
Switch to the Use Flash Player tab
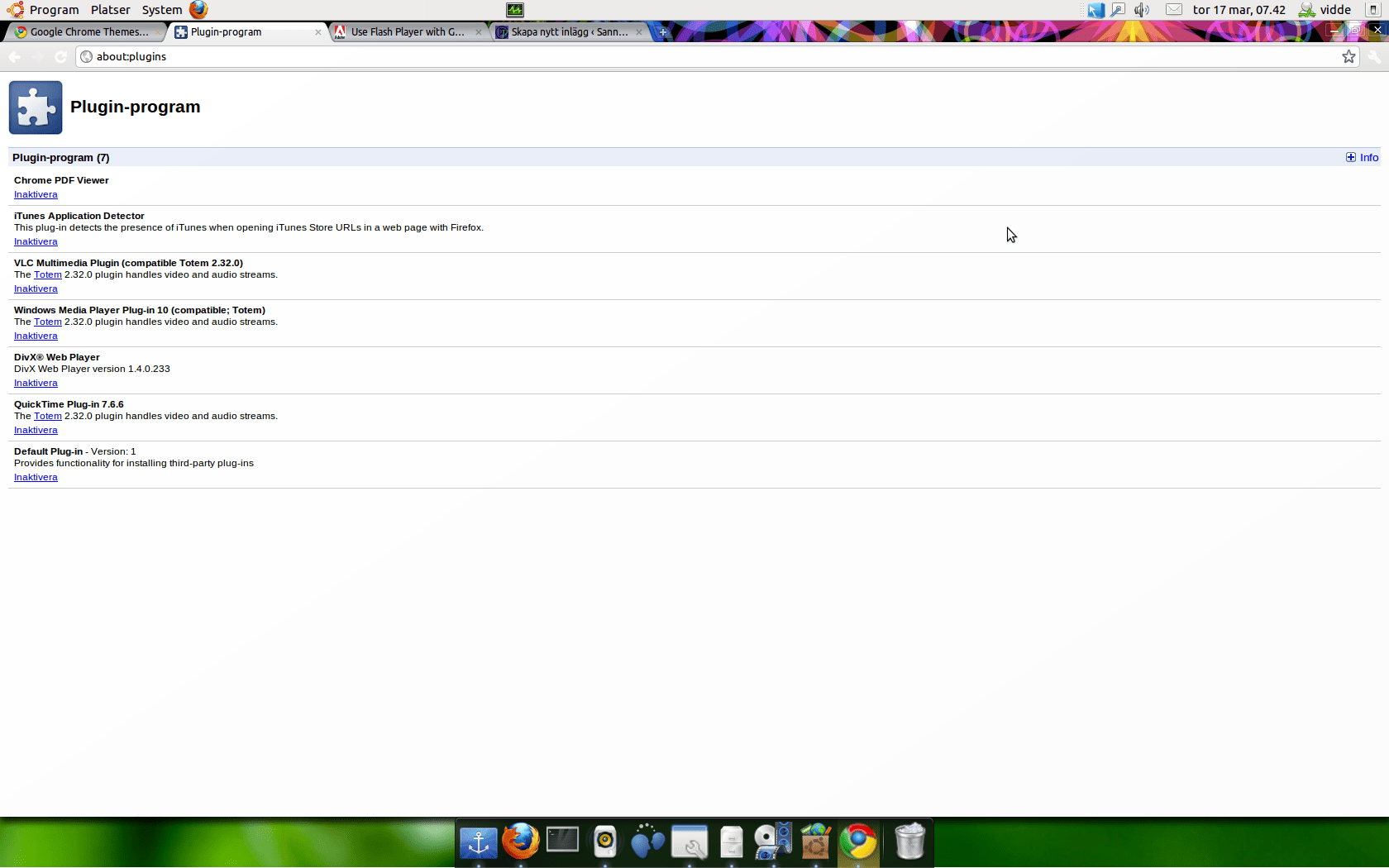pos(408,32)
